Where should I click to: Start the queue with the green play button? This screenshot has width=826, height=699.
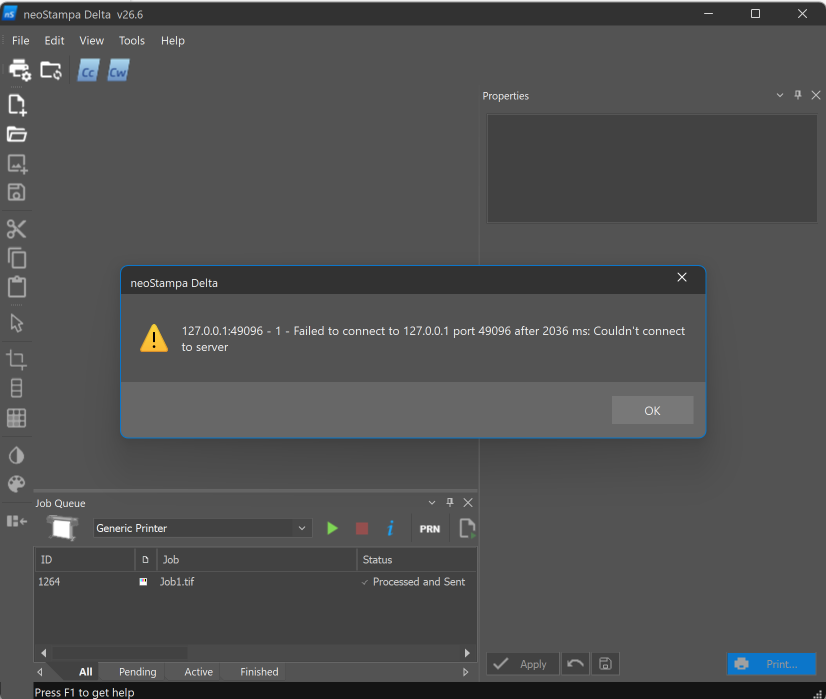point(332,528)
